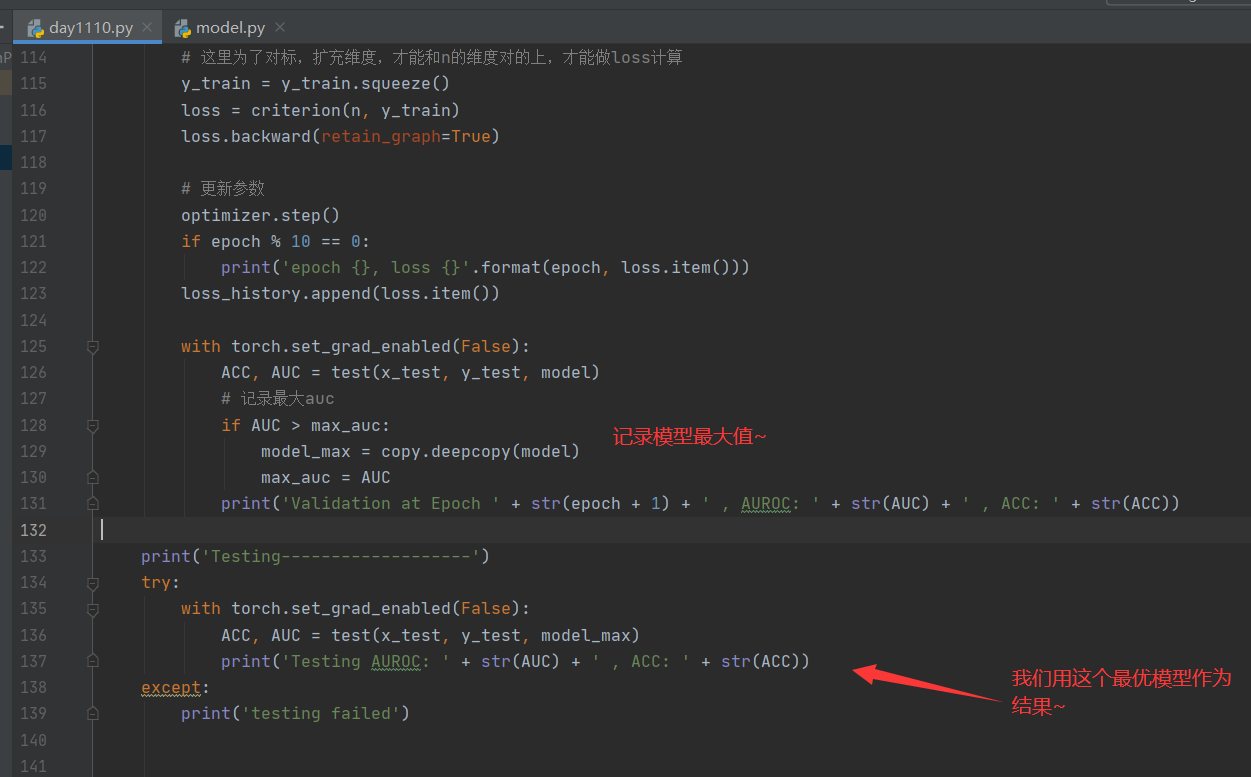The image size is (1251, 777).
Task: Click the comment on line 114
Action: (432, 57)
